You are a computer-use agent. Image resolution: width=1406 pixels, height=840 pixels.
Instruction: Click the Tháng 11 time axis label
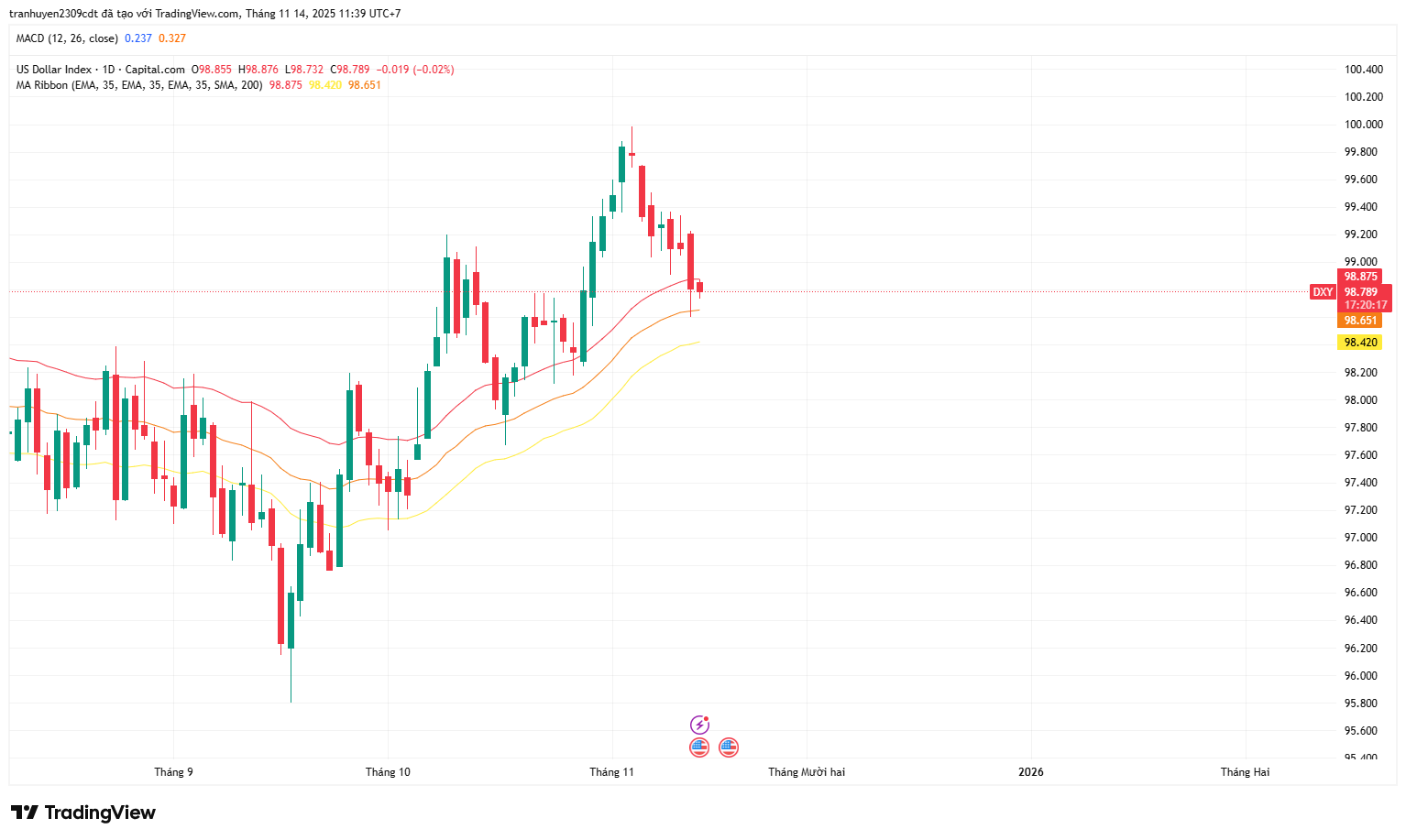pyautogui.click(x=611, y=772)
